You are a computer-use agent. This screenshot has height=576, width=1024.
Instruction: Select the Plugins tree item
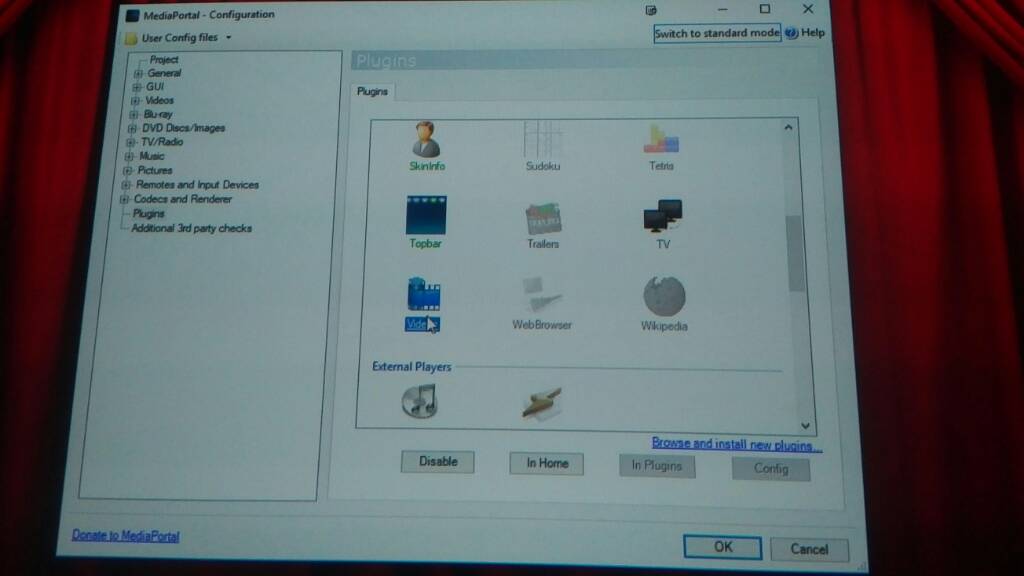[x=149, y=214]
